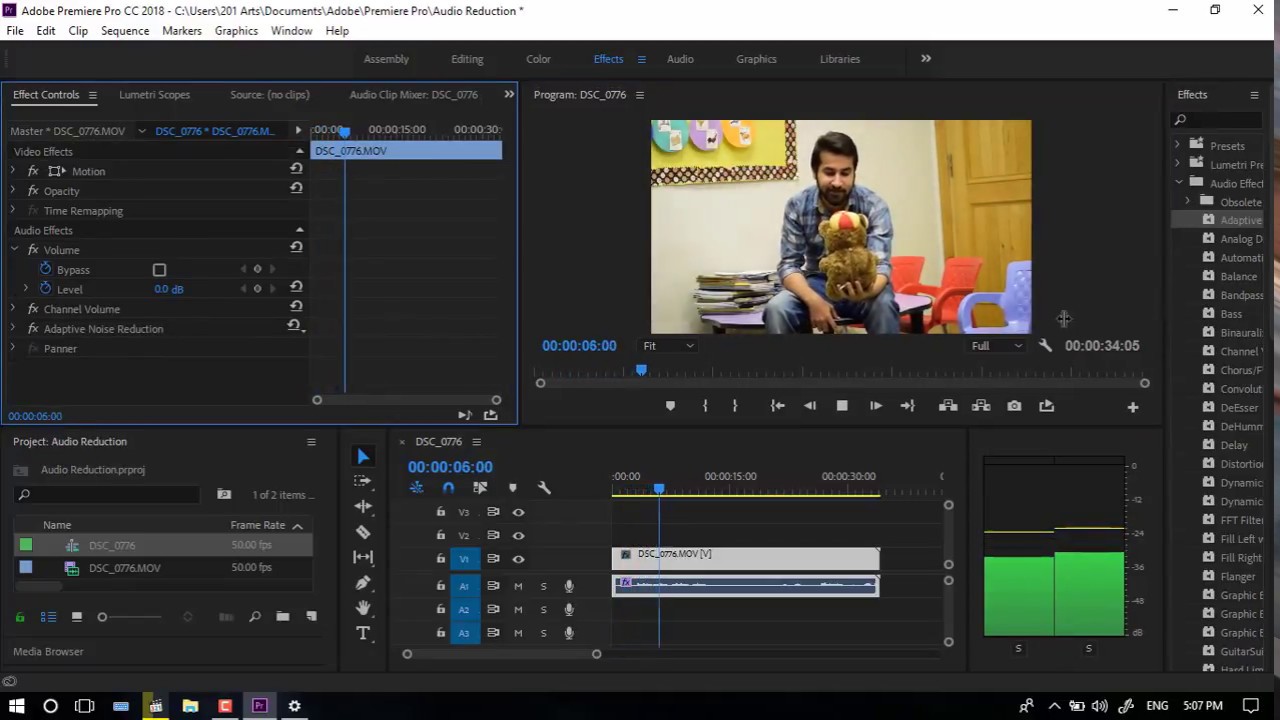
Task: Toggle V1 track output eye
Action: click(x=518, y=559)
